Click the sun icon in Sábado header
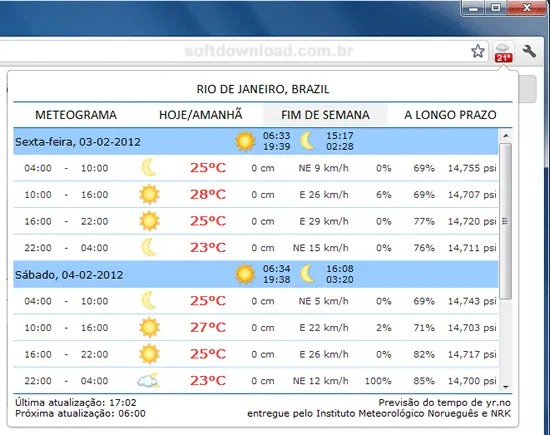The height and width of the screenshot is (435, 550). 245,274
